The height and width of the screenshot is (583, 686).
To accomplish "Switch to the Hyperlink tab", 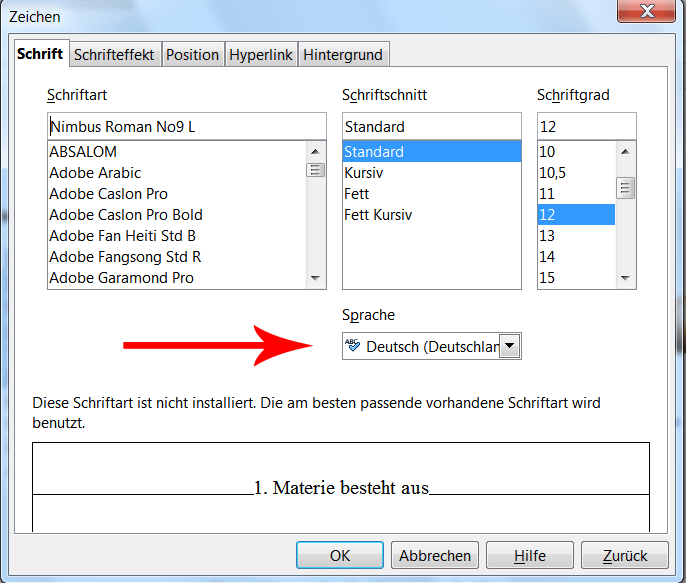I will click(261, 55).
